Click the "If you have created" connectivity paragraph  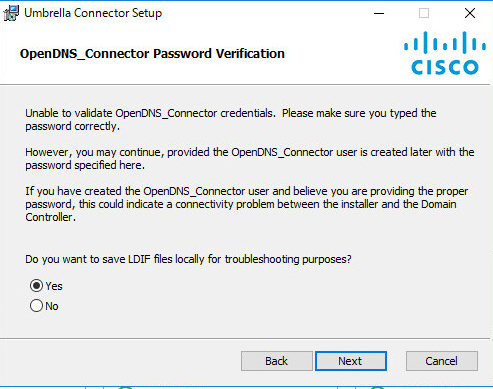[x=247, y=204]
